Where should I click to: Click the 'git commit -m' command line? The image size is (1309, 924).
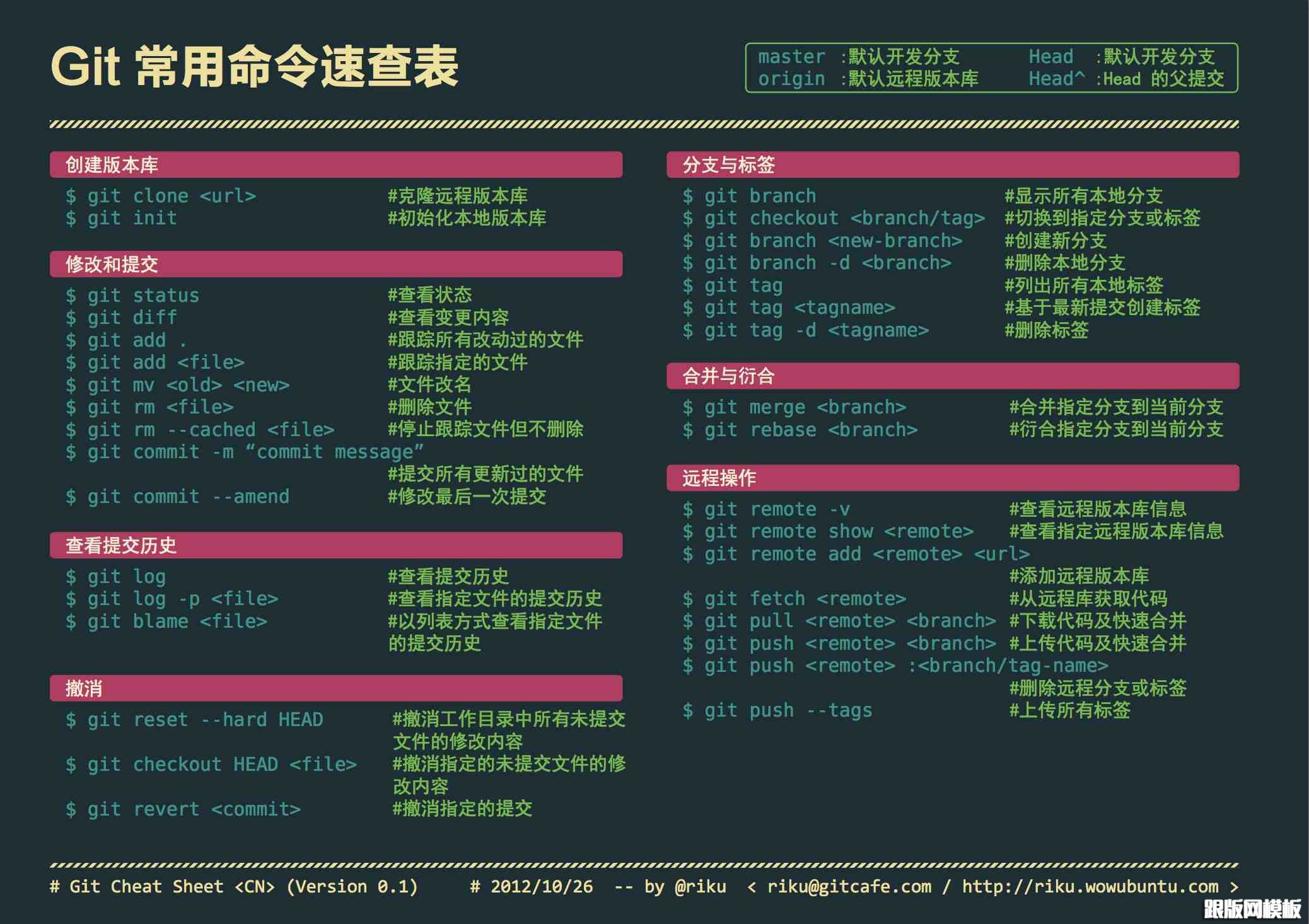[245, 452]
